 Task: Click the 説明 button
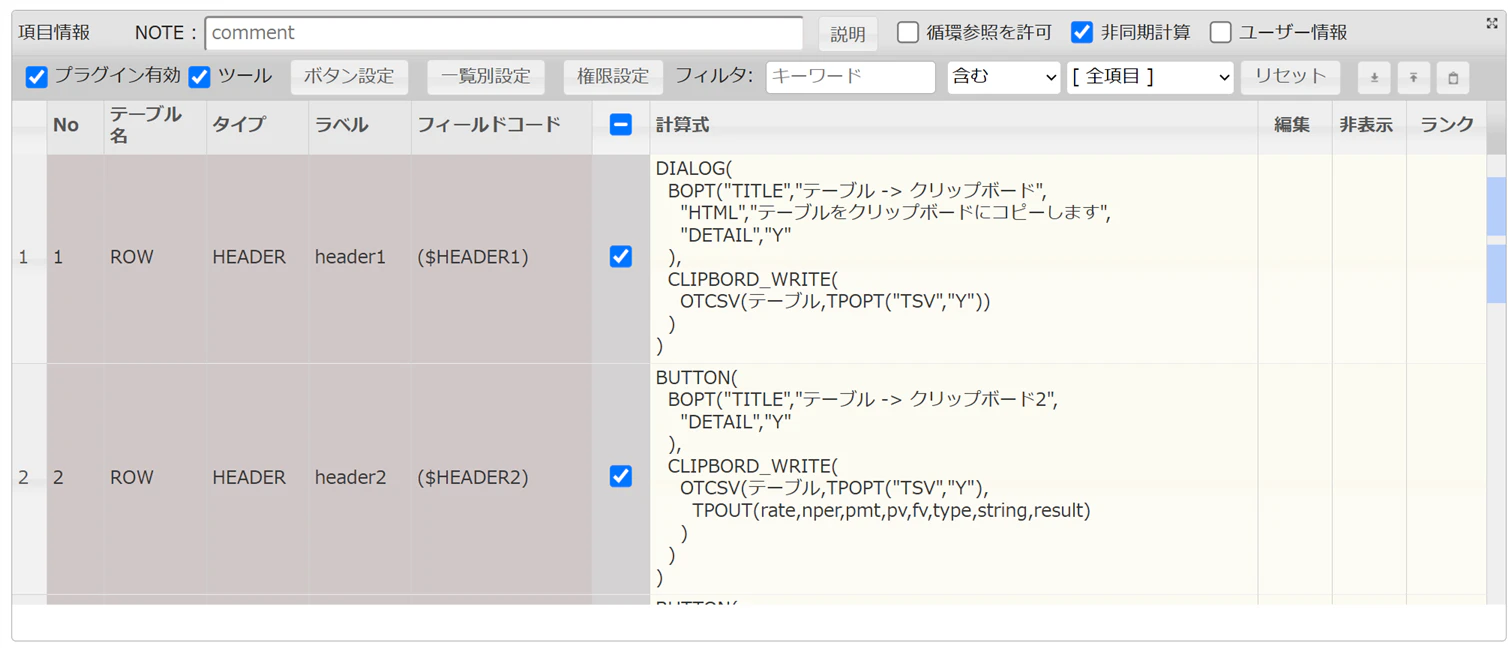tap(848, 33)
